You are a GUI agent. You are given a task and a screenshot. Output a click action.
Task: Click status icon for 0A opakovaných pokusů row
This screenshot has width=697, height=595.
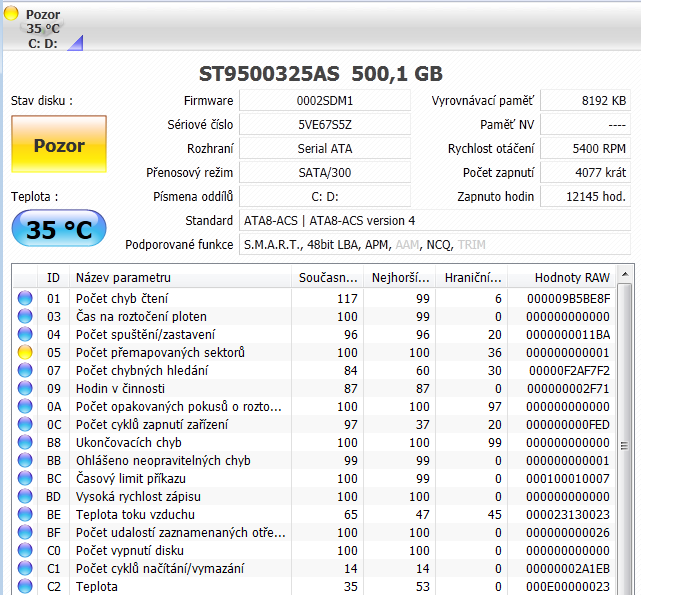pos(25,406)
